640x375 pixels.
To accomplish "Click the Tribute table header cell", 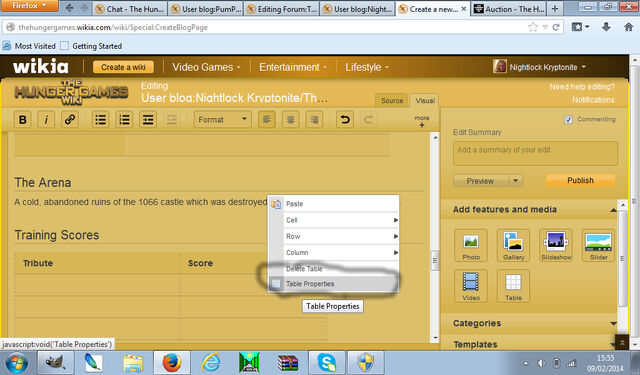I will 97,263.
